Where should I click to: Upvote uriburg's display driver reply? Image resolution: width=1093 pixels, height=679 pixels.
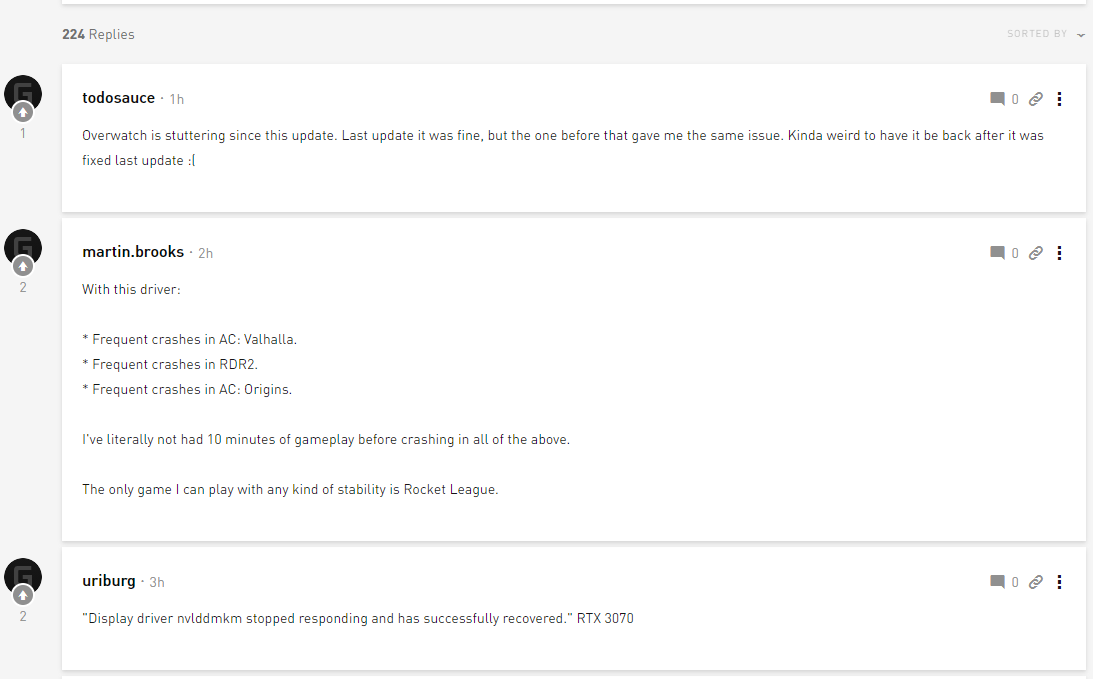[x=23, y=595]
